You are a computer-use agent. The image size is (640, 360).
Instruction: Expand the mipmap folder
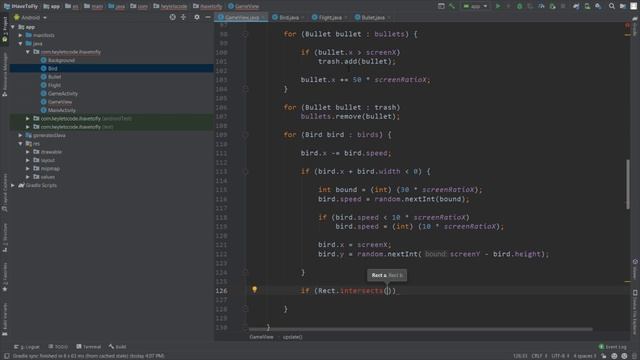tap(28, 169)
